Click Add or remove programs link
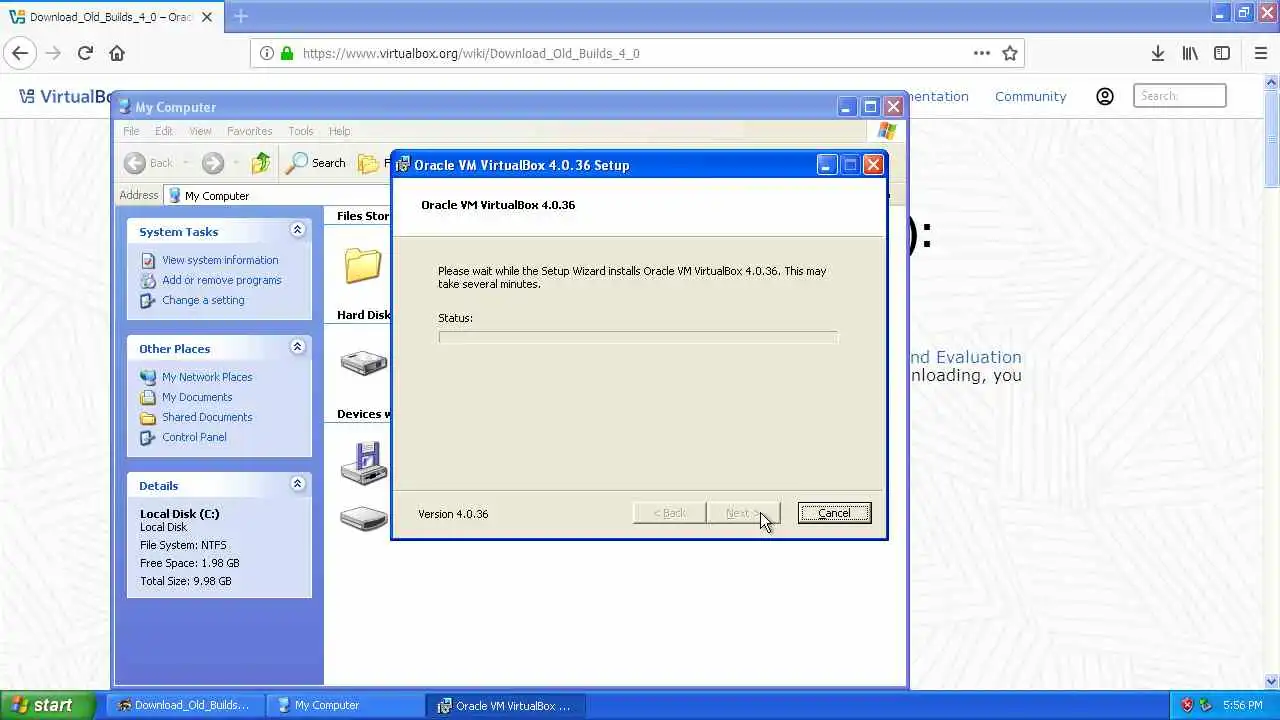Screen dimensions: 1280x720 click(x=221, y=280)
